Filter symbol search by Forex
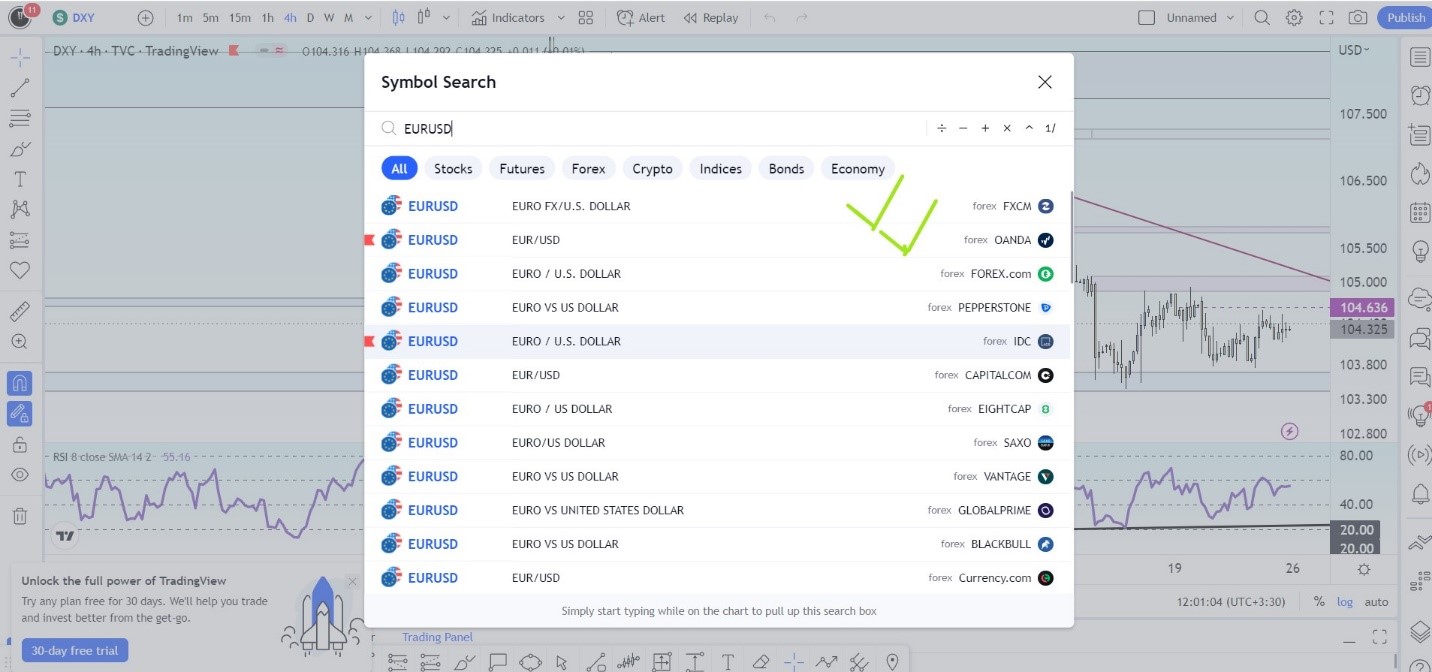The image size is (1432, 672). click(588, 169)
